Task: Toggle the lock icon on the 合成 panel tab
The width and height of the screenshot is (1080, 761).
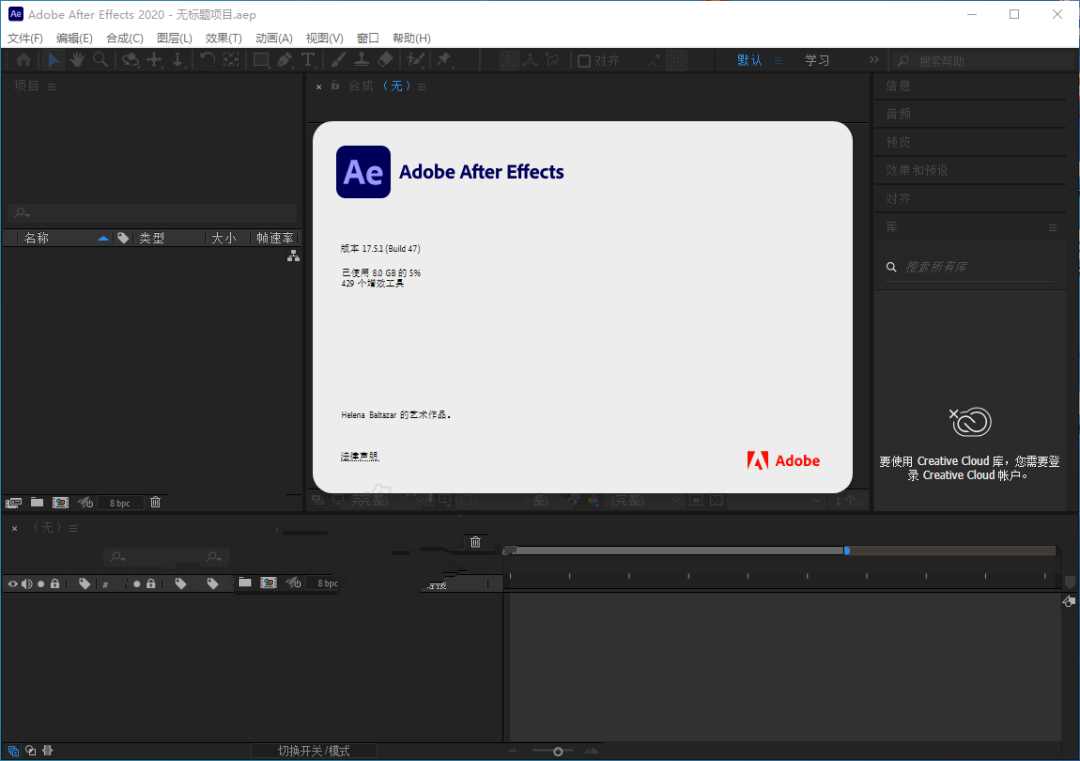Action: (x=335, y=85)
